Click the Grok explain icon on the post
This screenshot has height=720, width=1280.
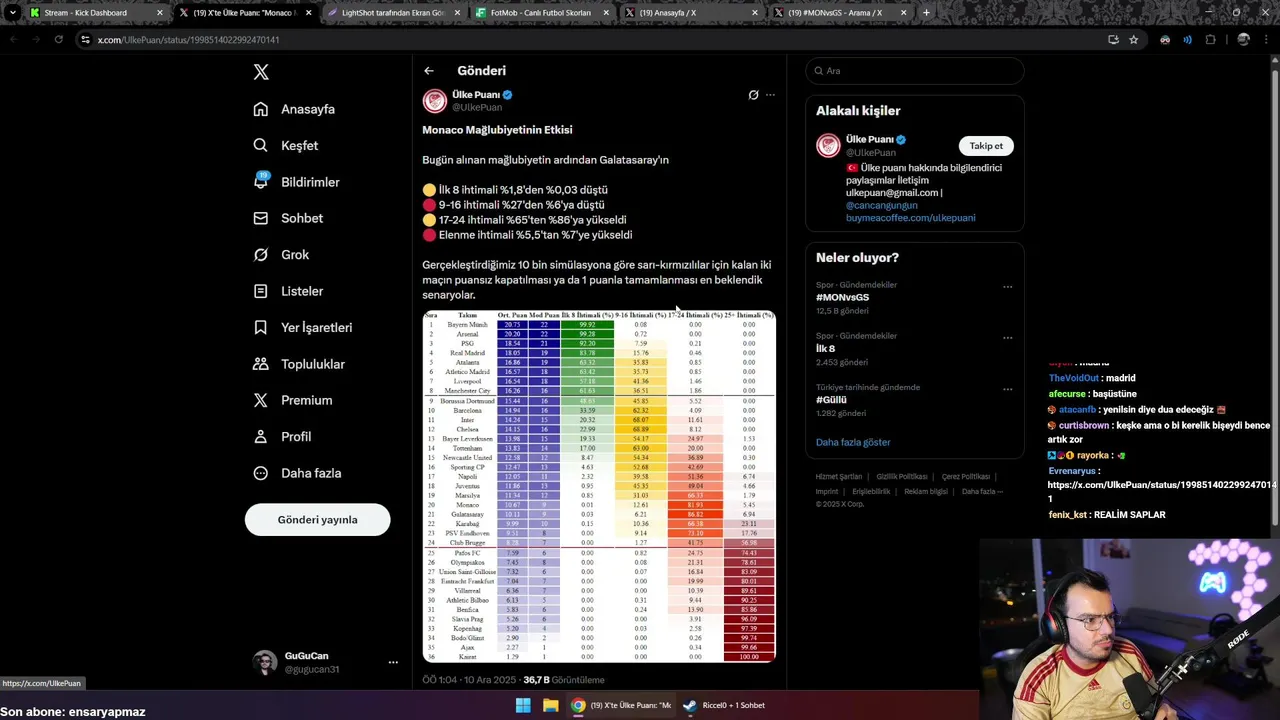tap(753, 95)
